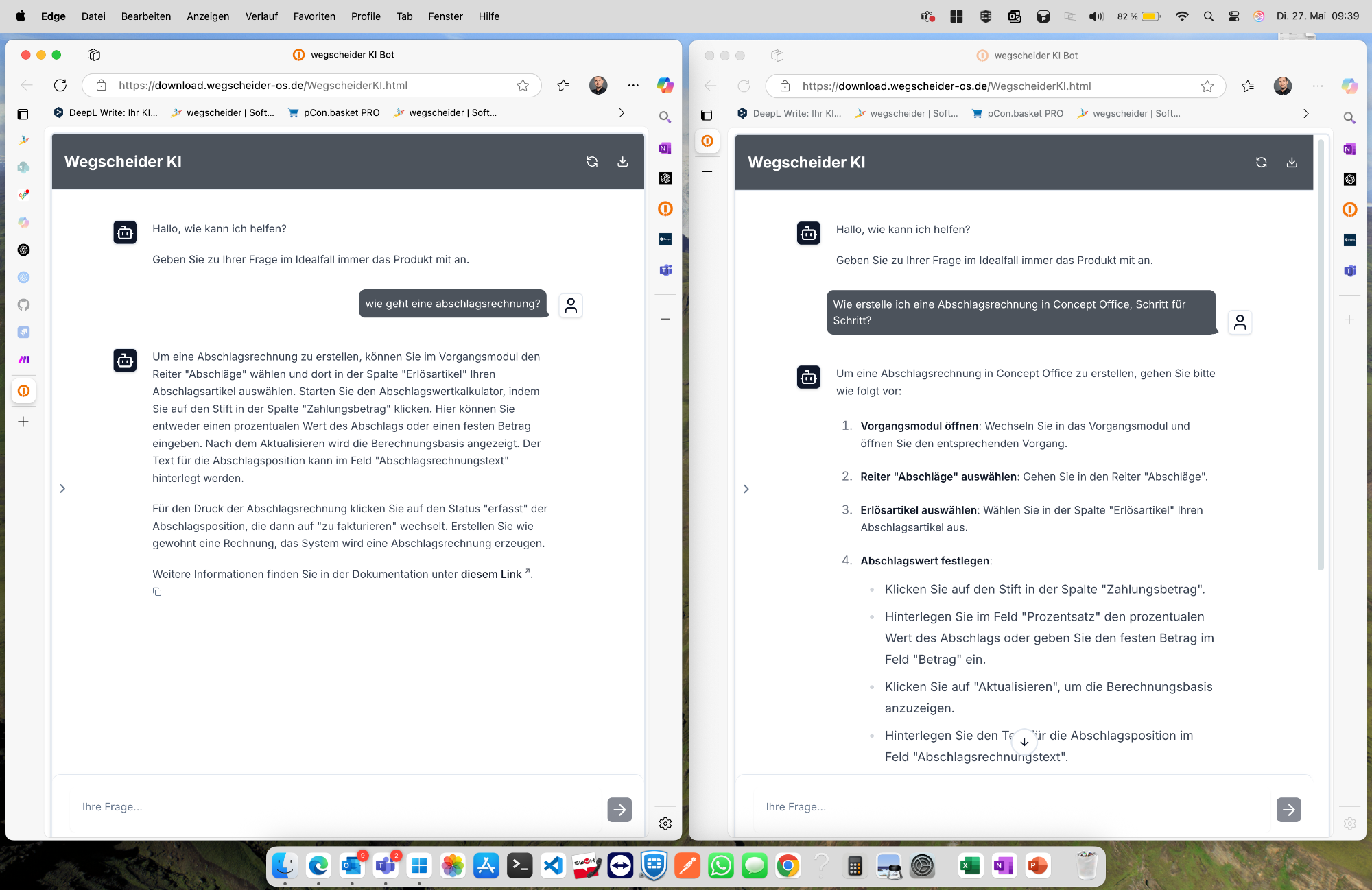Open macOS Control Center in menu bar

click(x=1233, y=16)
